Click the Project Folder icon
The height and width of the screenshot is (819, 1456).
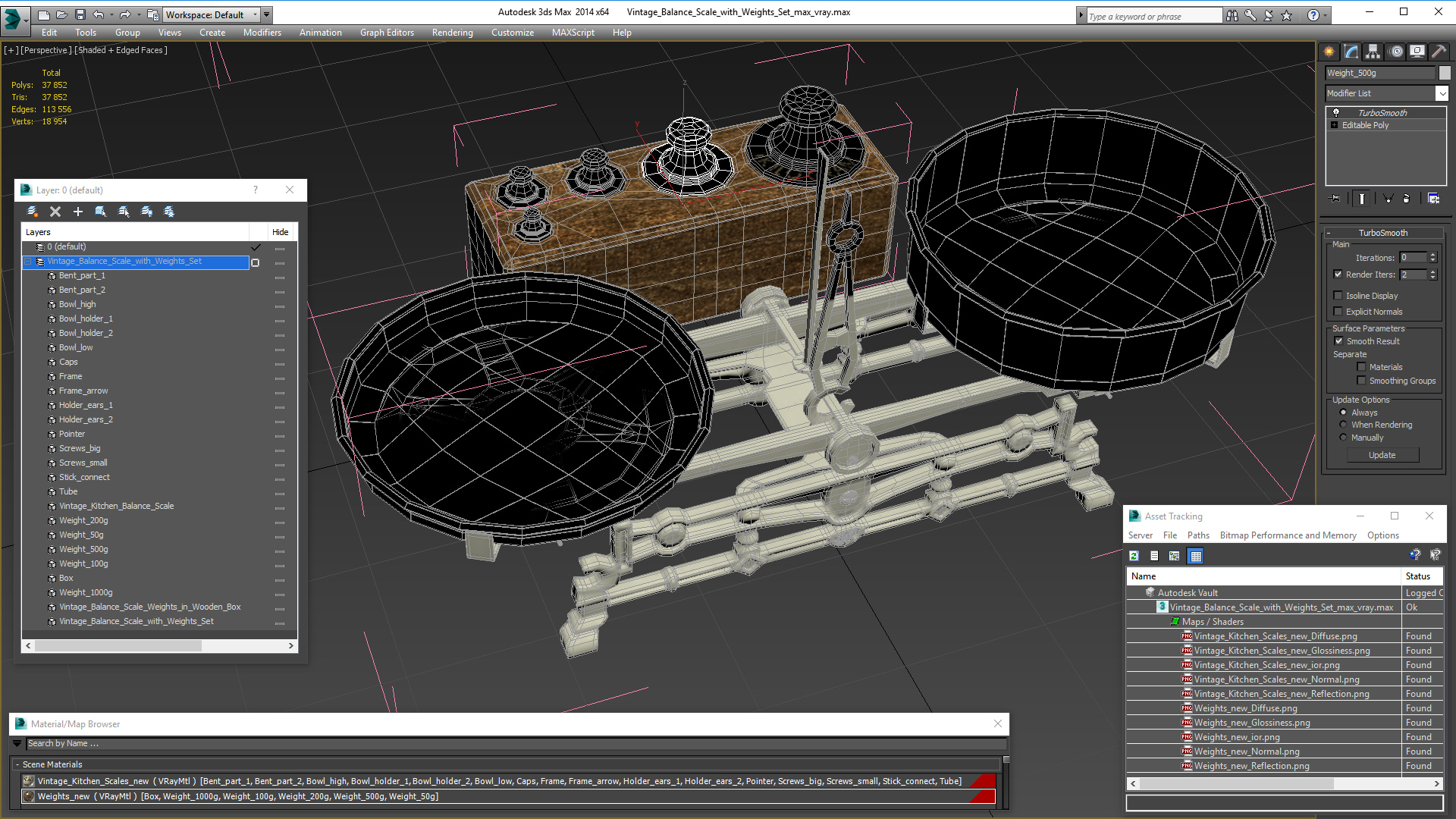(x=152, y=14)
